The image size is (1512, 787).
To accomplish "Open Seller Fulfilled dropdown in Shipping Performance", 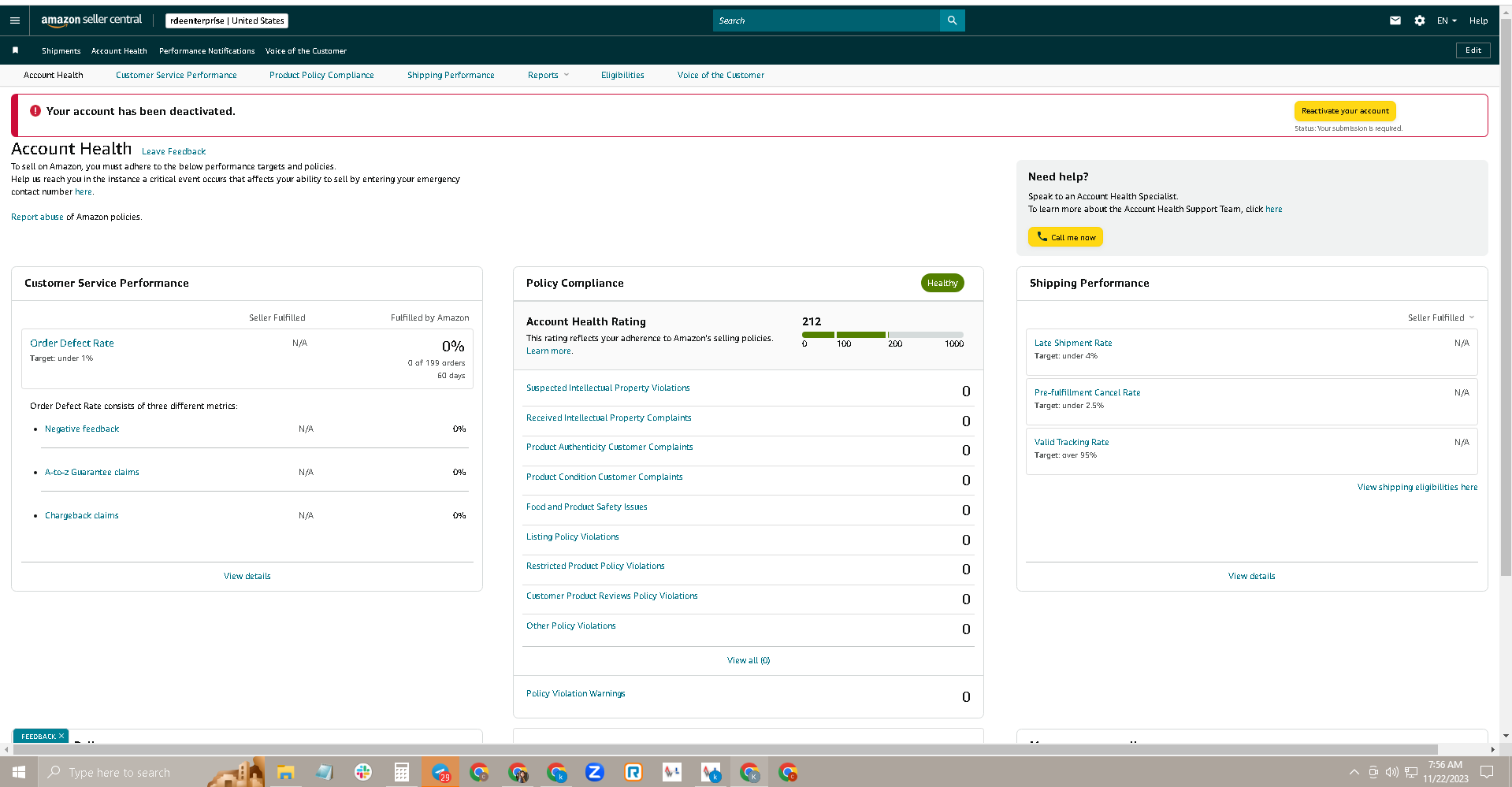I will click(1441, 317).
